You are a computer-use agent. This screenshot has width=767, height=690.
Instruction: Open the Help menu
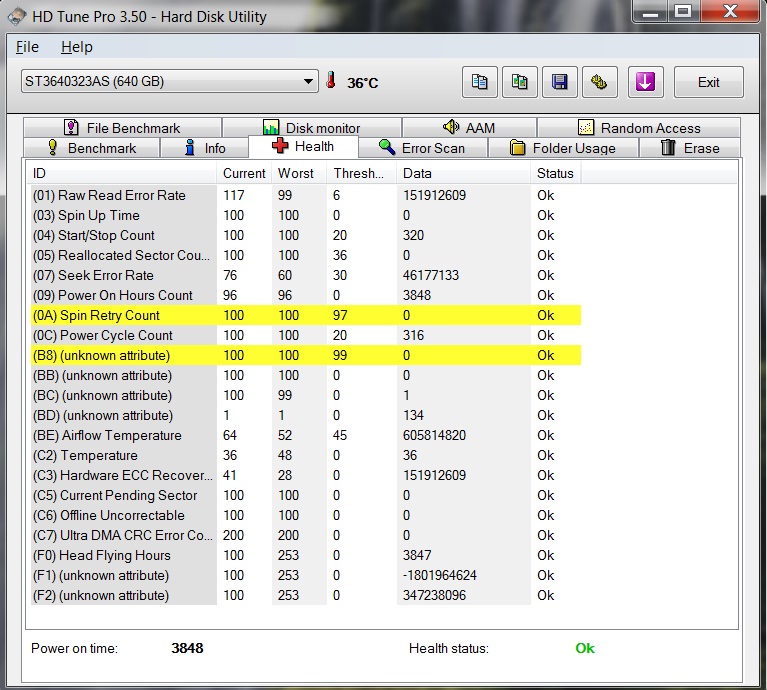click(x=77, y=47)
